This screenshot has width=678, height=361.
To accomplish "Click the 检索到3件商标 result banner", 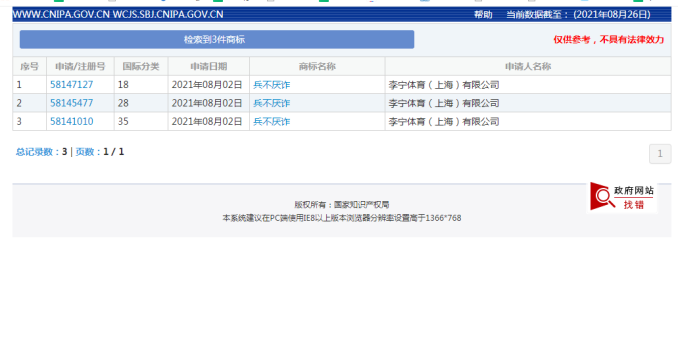I will click(x=217, y=39).
